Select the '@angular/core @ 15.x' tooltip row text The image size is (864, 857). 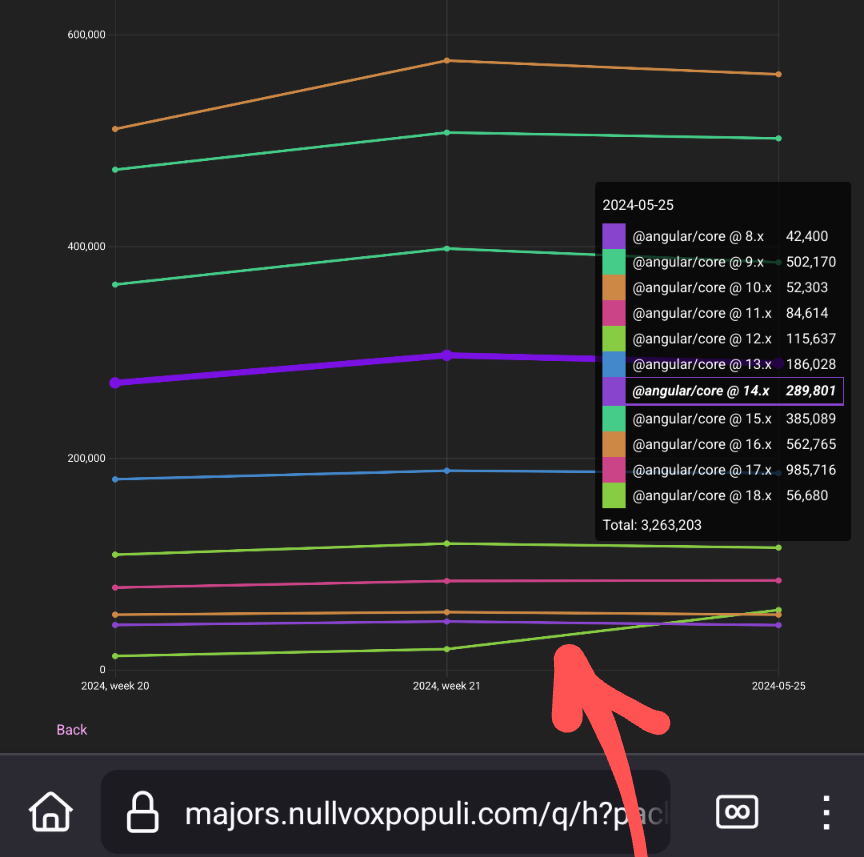[701, 419]
